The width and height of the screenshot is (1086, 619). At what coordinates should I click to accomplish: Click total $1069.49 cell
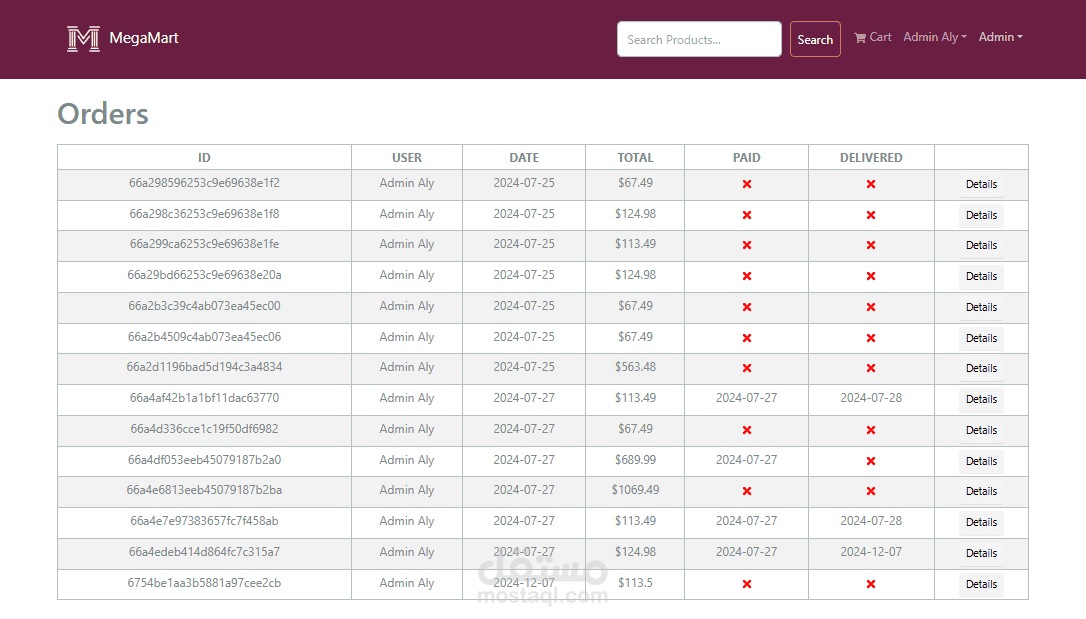635,490
